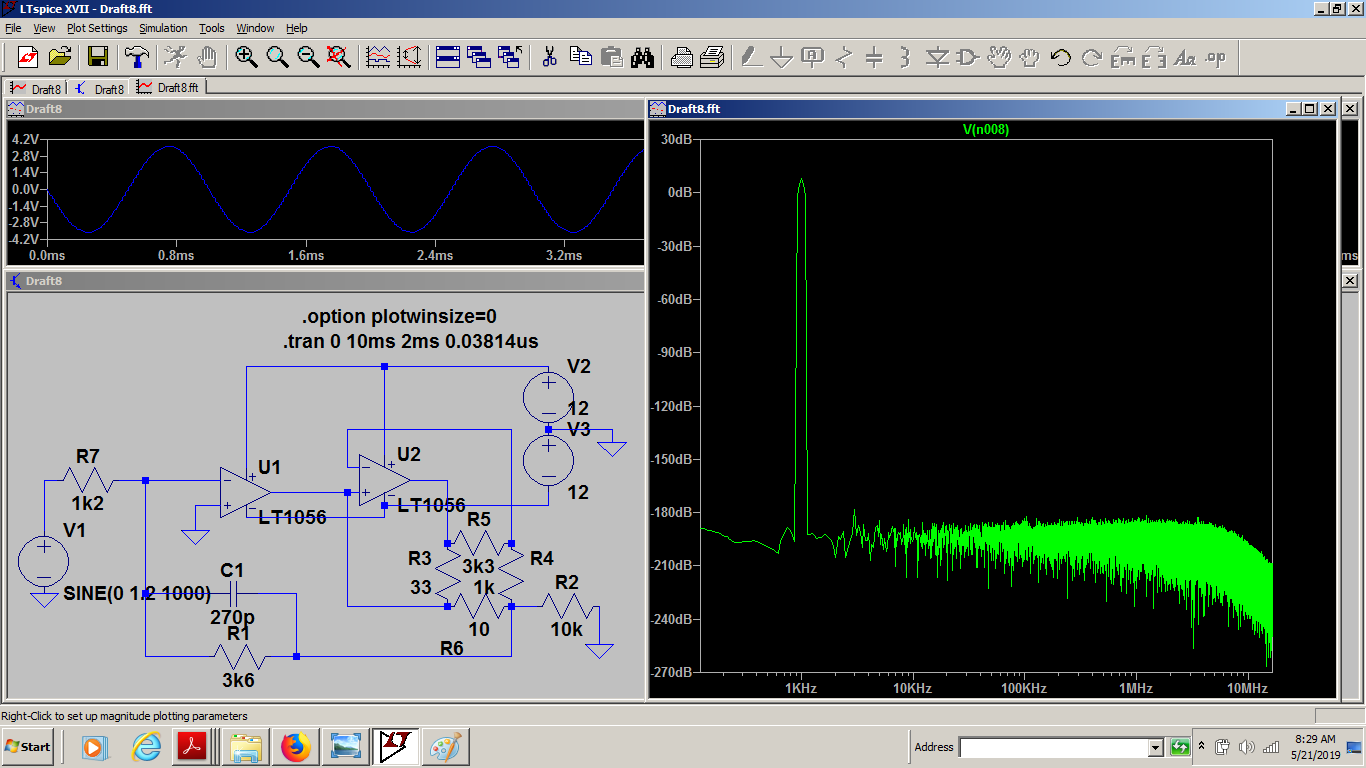Click the Print Setup icon
Viewport: 1366px width, 768px height.
681,56
